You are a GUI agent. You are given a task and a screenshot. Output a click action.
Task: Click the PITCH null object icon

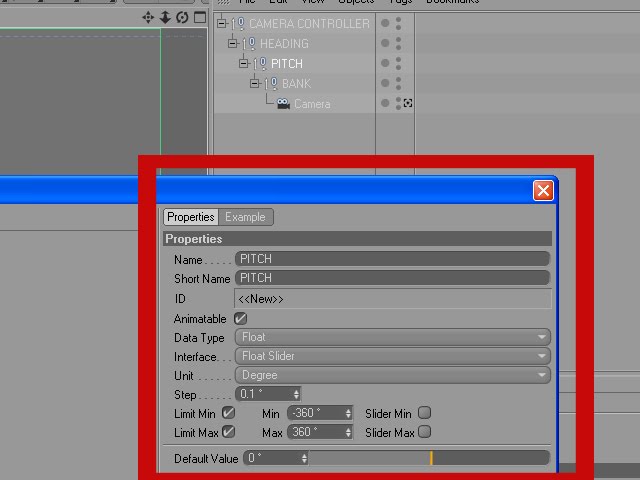[260, 63]
